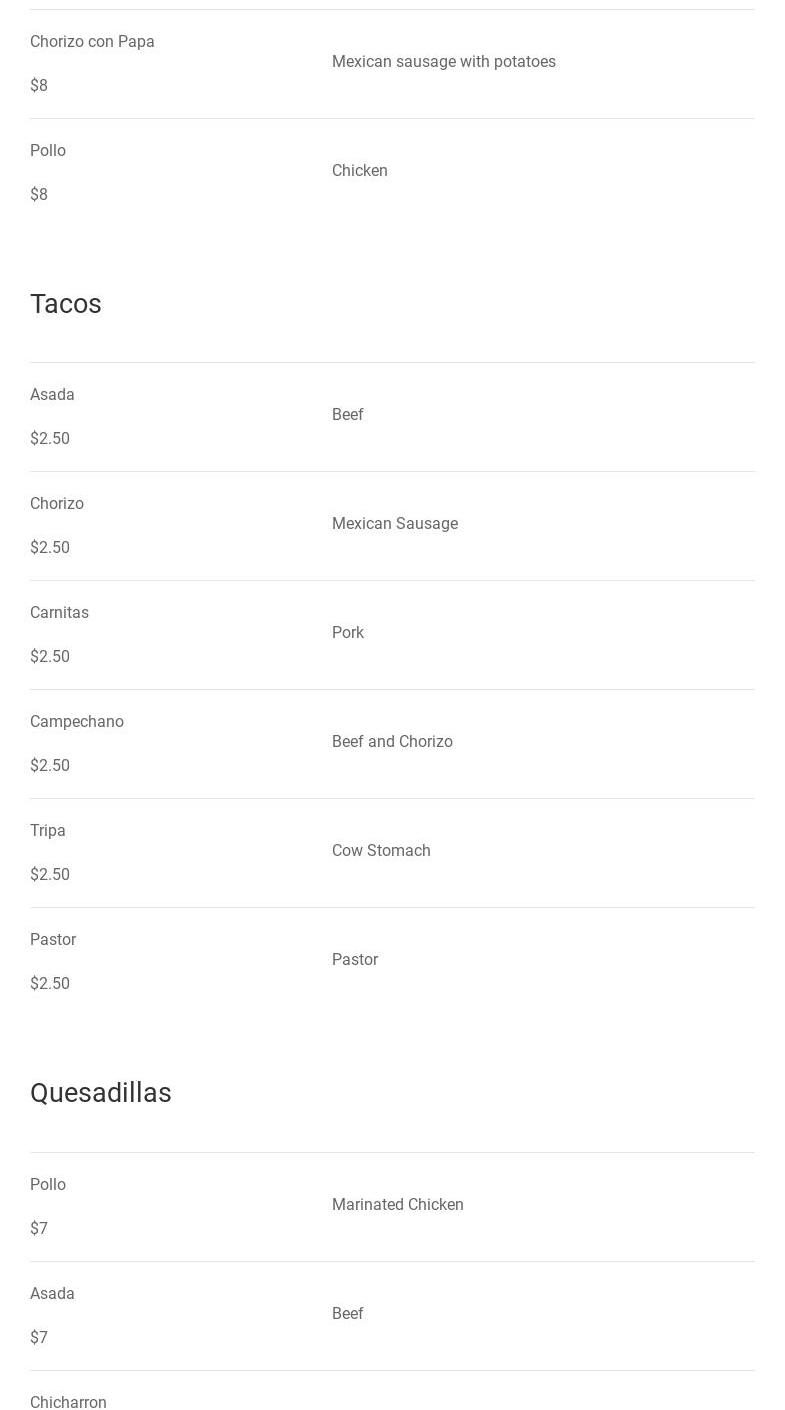Select the Chorizo taco item
This screenshot has height=1410, width=785.
(x=57, y=504)
